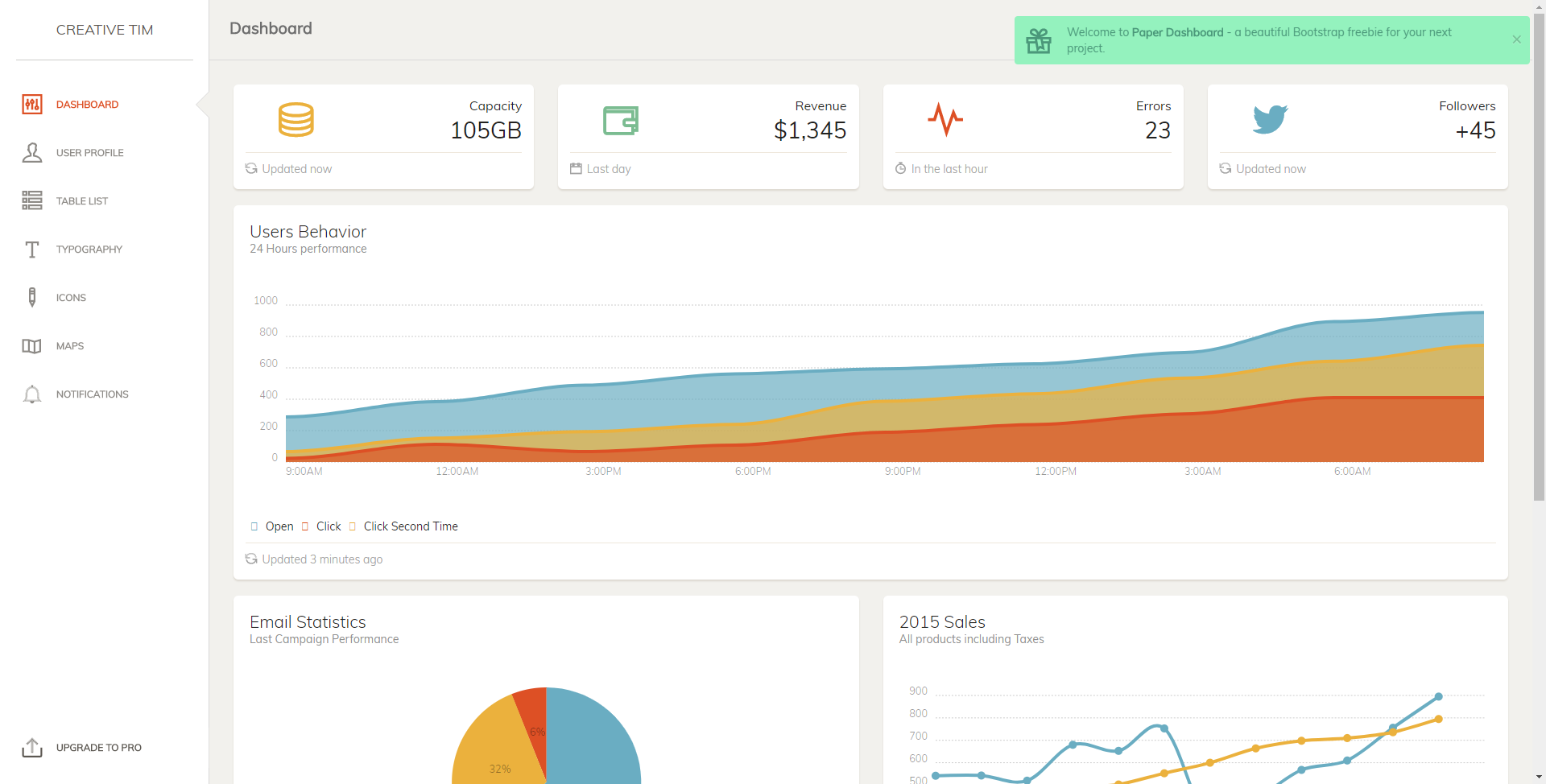Image resolution: width=1546 pixels, height=784 pixels.
Task: Click the Upgrade to Pro upload icon
Action: click(32, 748)
